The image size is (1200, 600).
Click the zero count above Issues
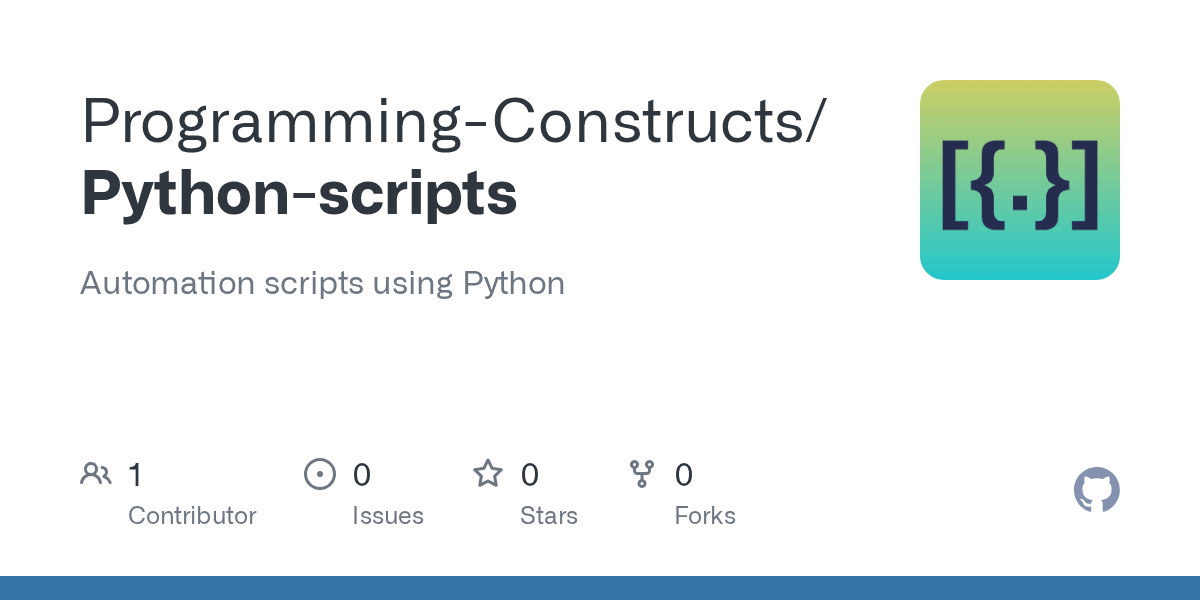pyautogui.click(x=361, y=474)
